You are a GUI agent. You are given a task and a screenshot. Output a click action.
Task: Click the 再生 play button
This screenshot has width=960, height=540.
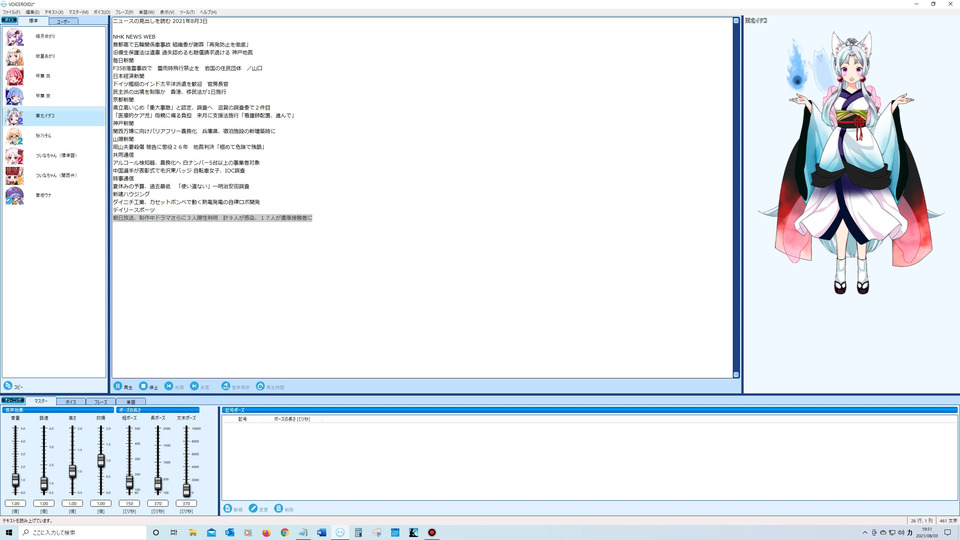[123, 386]
